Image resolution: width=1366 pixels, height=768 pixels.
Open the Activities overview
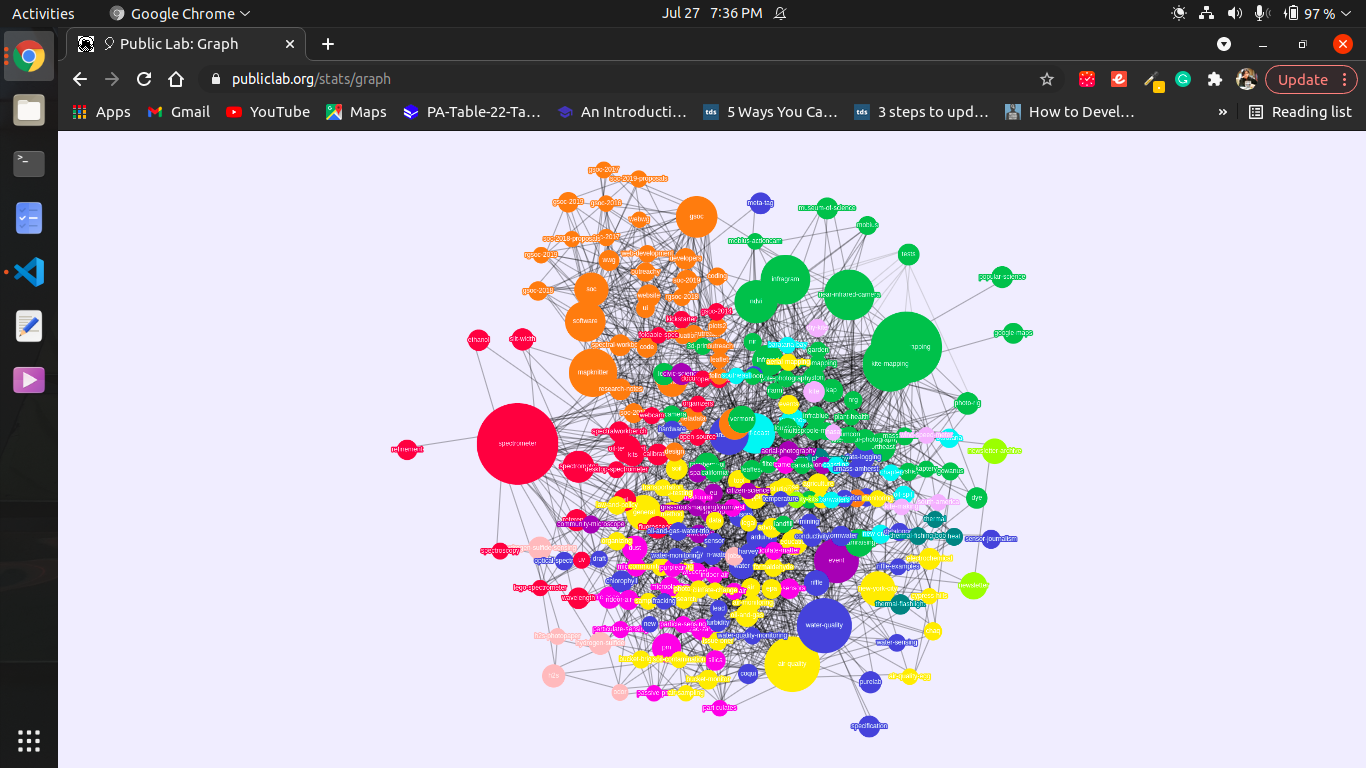[43, 13]
